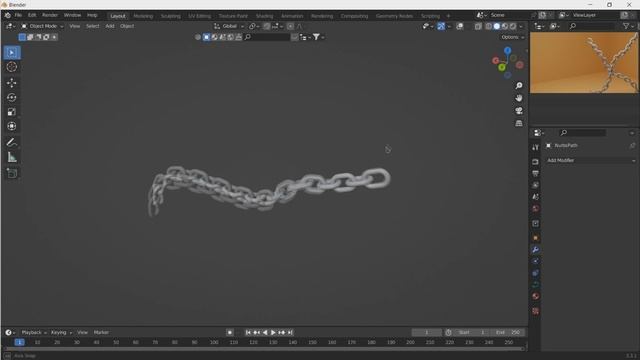
Task: Toggle X-ray mode in viewport header
Action: [x=478, y=26]
